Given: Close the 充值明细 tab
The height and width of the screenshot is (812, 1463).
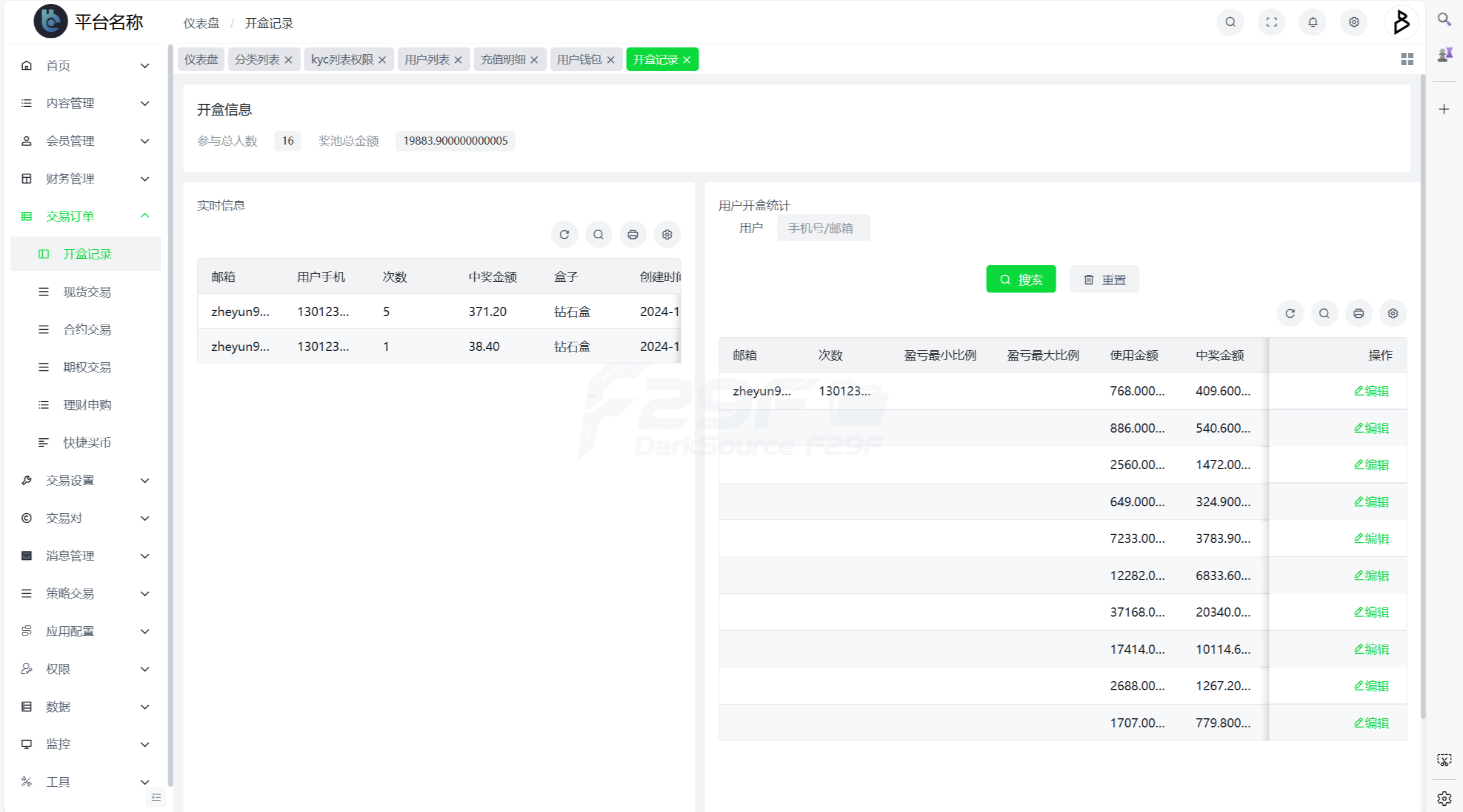Looking at the screenshot, I should (x=534, y=60).
